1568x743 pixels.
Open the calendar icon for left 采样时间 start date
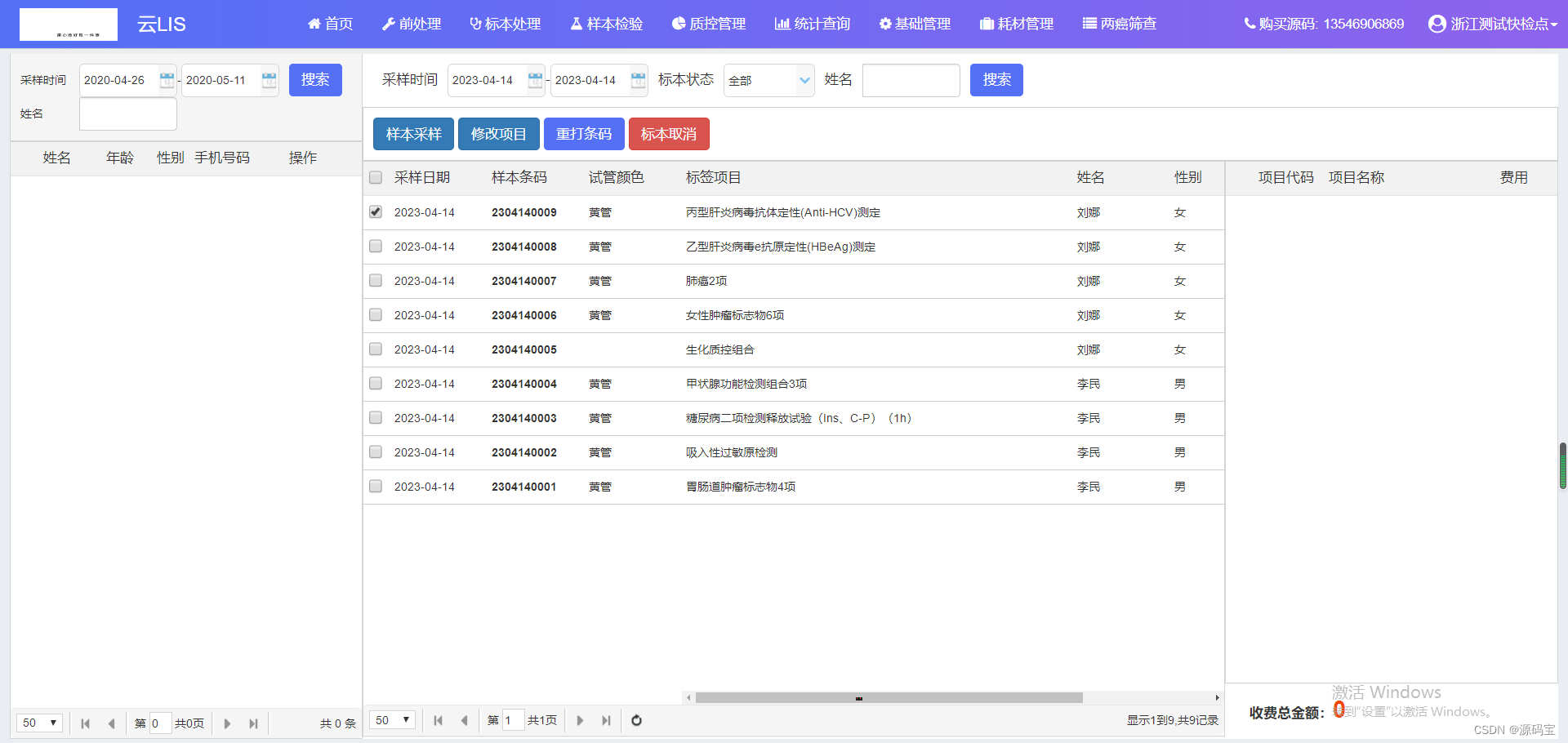click(166, 79)
